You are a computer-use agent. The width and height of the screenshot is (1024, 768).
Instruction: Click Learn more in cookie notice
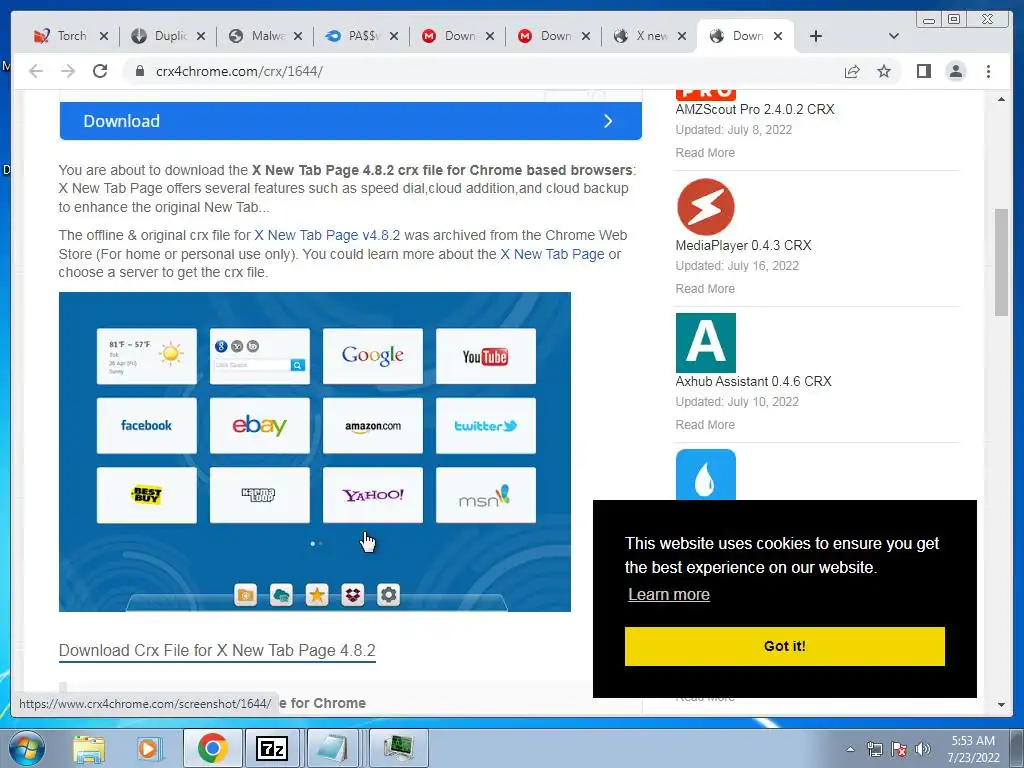tap(669, 595)
